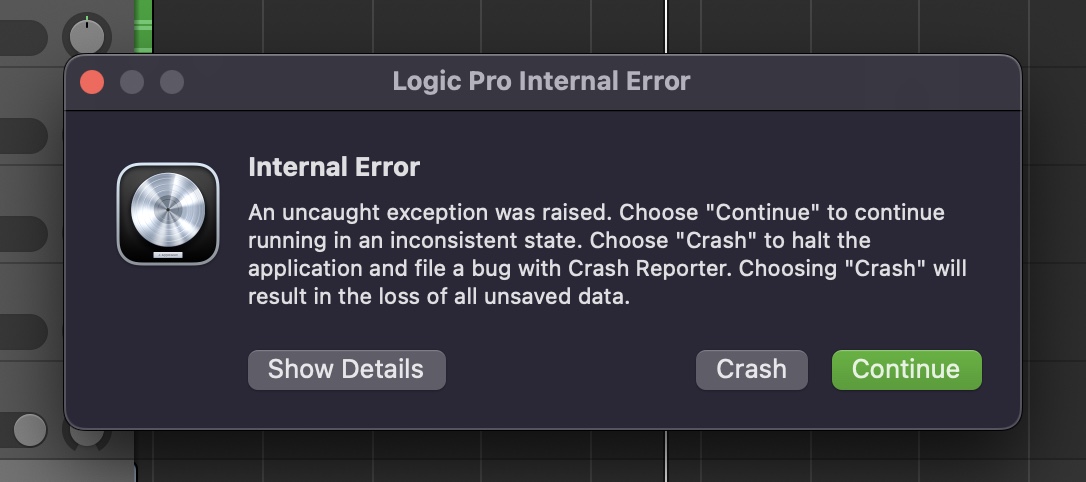The image size is (1086, 482).
Task: Click the green Continue button
Action: (906, 370)
